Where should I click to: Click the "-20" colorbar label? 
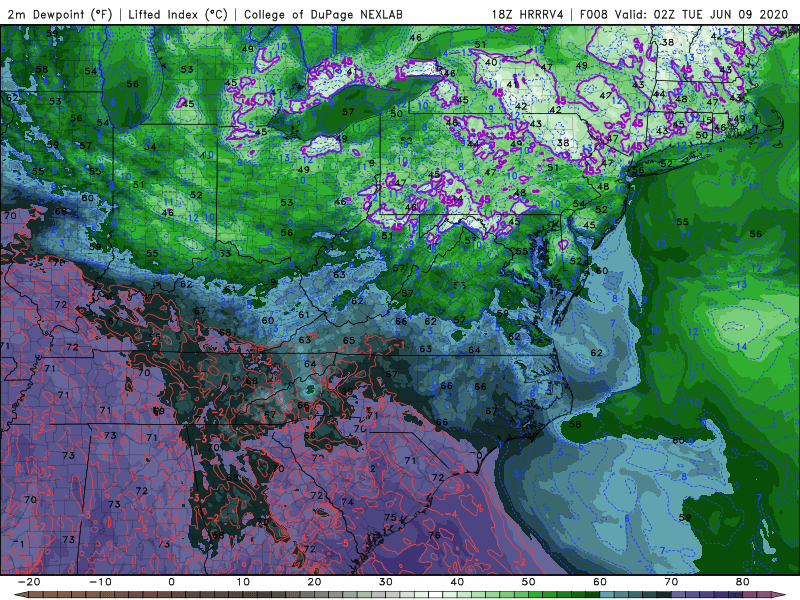point(29,582)
